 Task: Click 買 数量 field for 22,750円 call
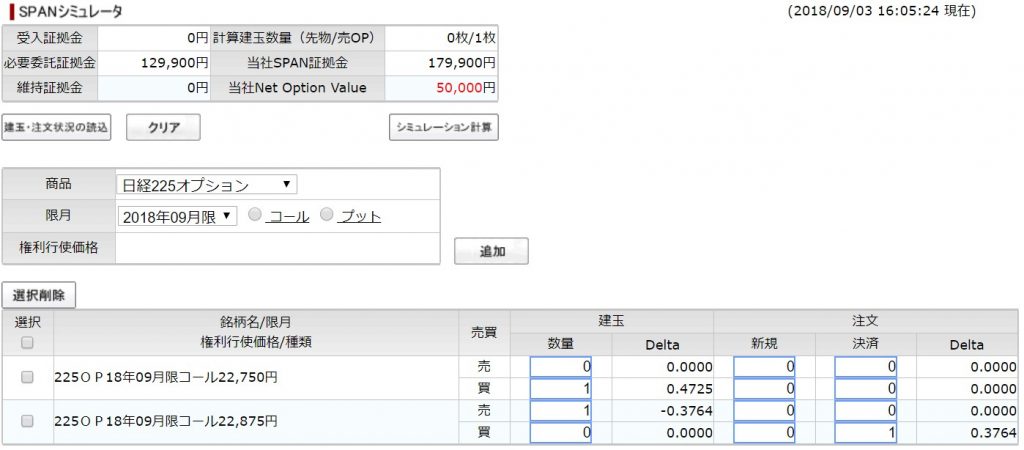pos(560,389)
